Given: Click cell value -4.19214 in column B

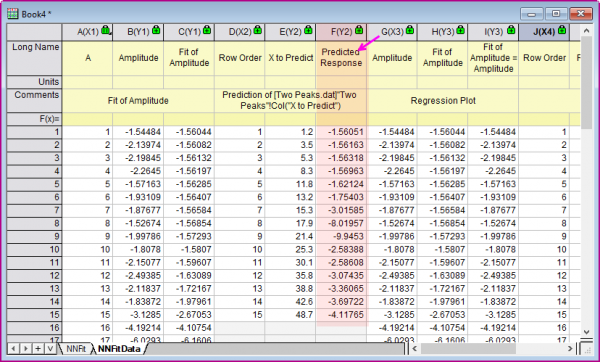Looking at the screenshot, I should [138, 328].
